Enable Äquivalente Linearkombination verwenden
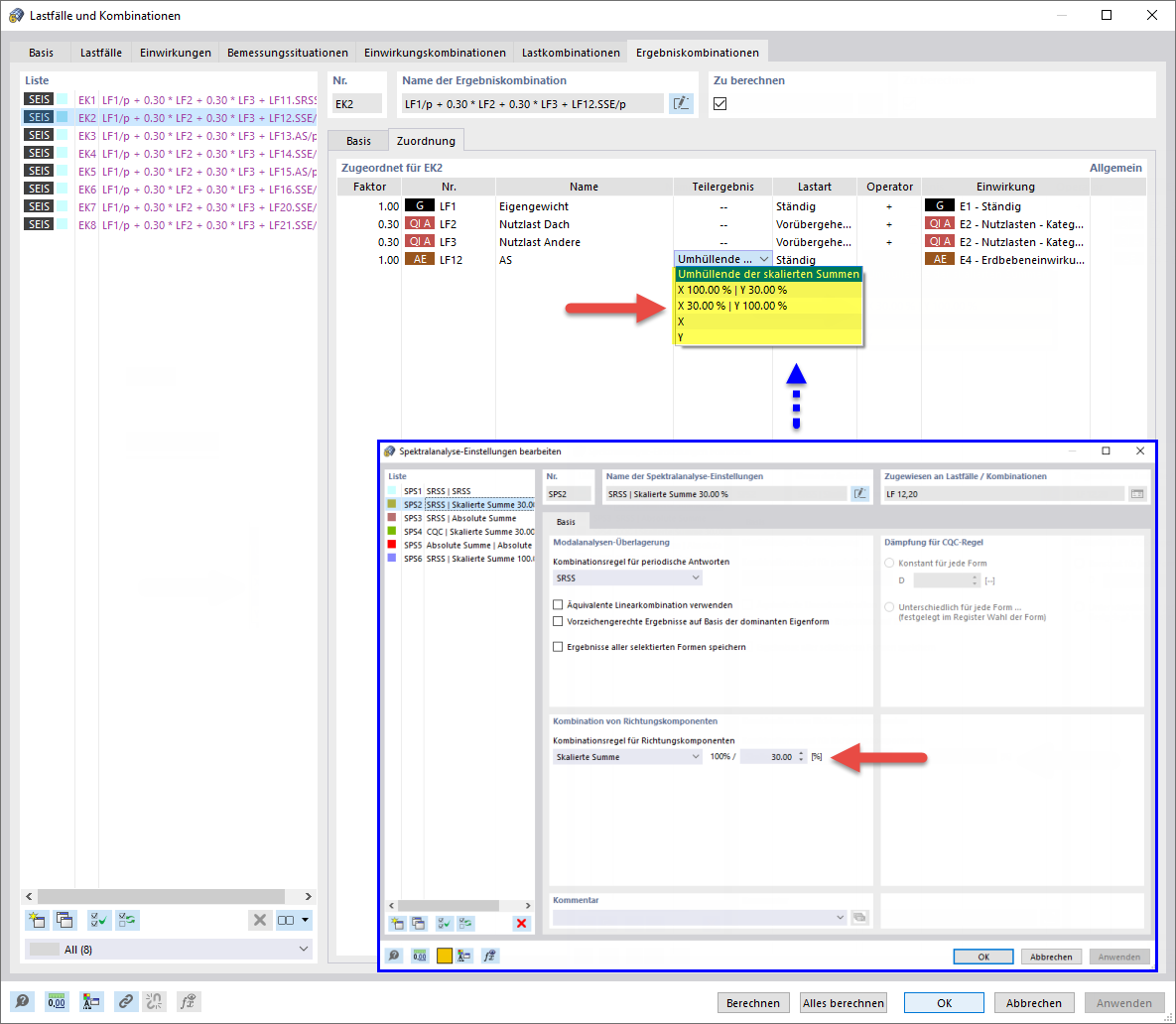 [x=558, y=604]
